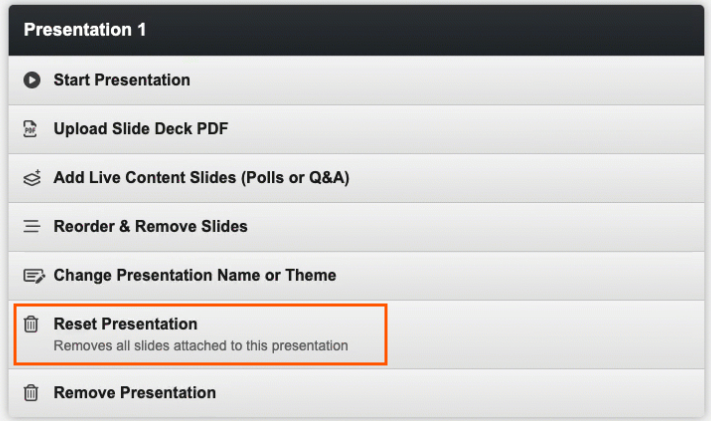Open Change Presentation Name or Theme
This screenshot has height=421, width=711.
194,275
